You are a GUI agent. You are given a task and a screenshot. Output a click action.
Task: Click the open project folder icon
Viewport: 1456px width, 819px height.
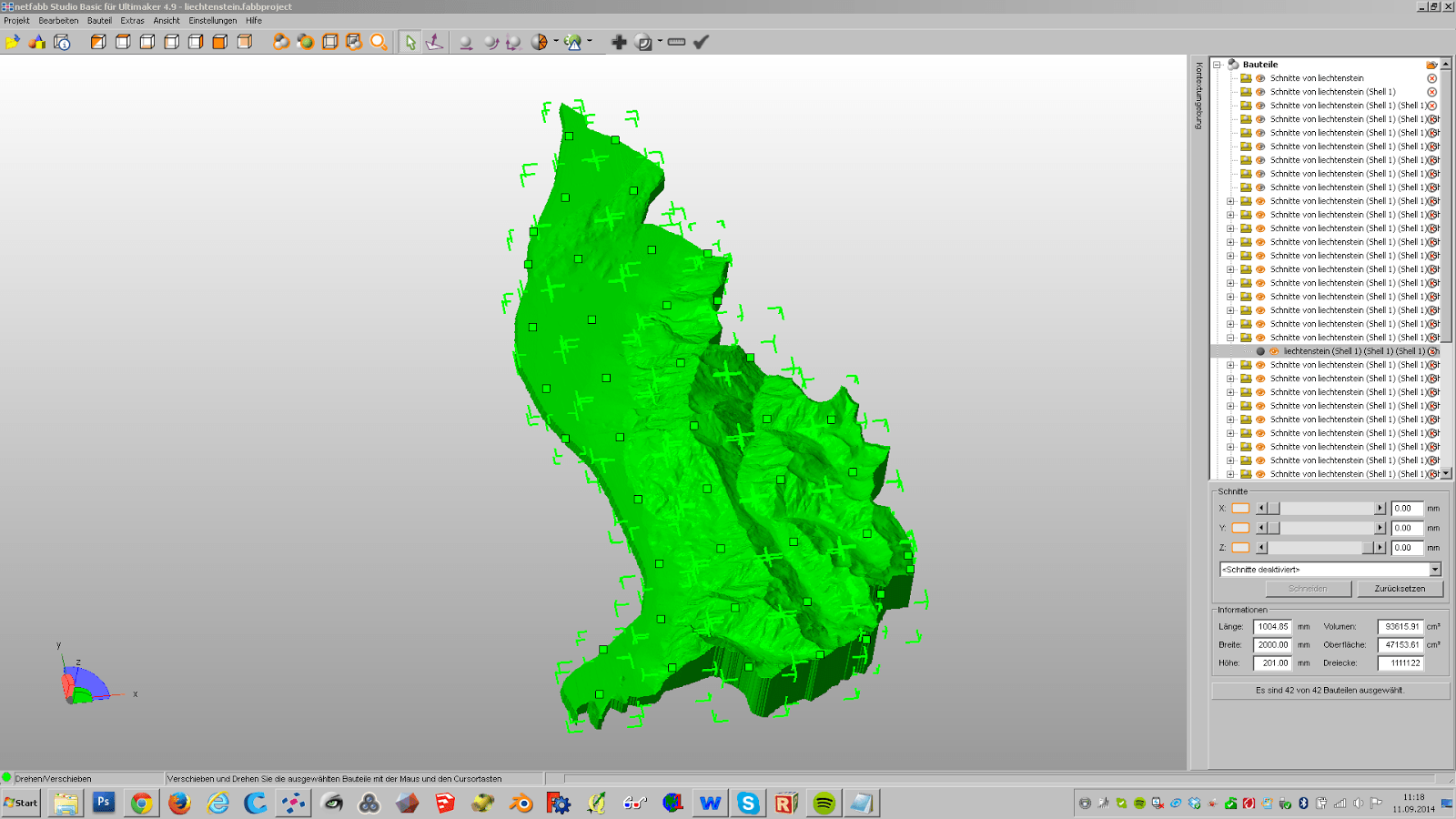click(x=13, y=42)
